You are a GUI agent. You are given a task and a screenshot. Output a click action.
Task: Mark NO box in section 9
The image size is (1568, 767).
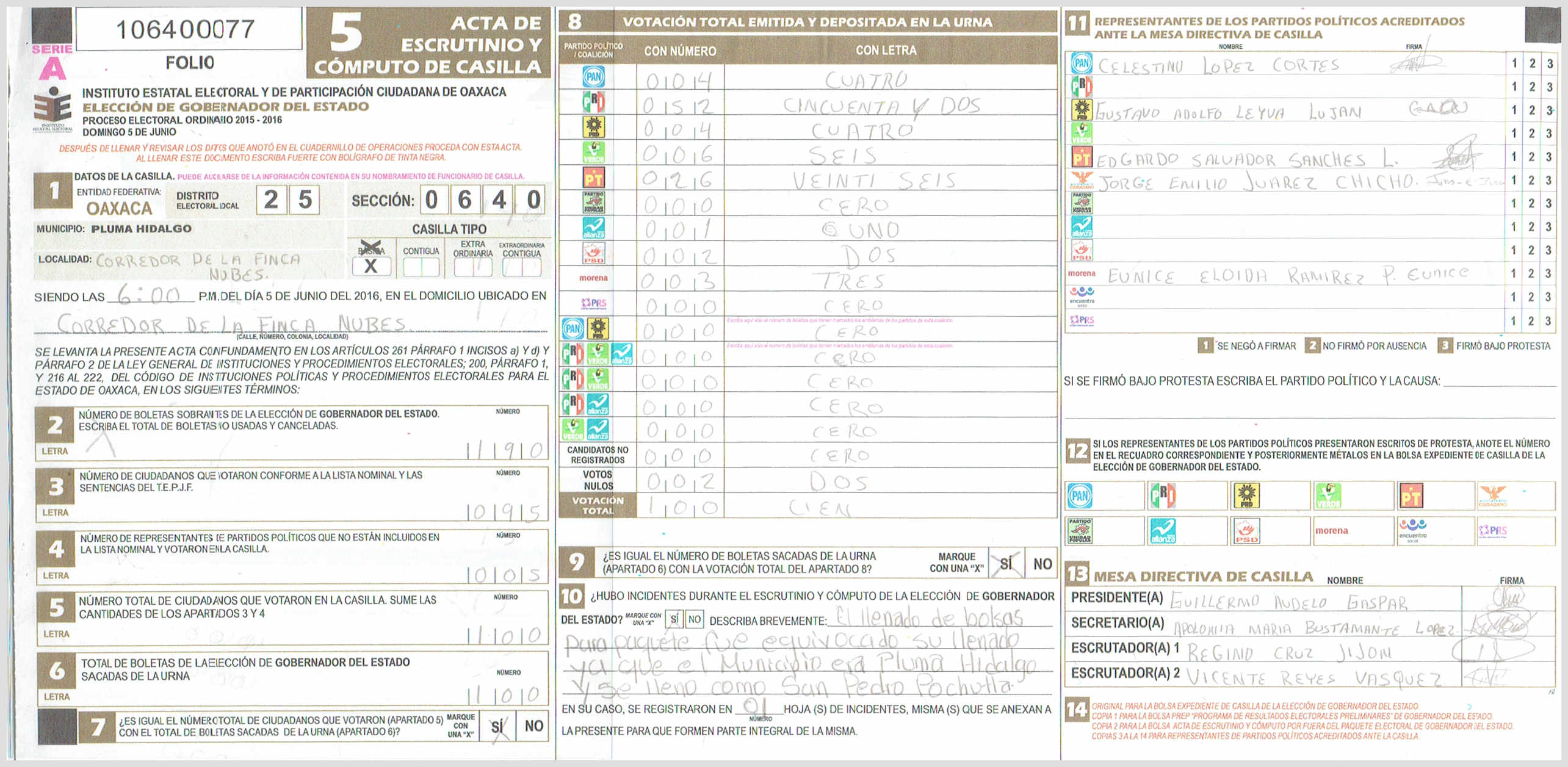point(1042,564)
